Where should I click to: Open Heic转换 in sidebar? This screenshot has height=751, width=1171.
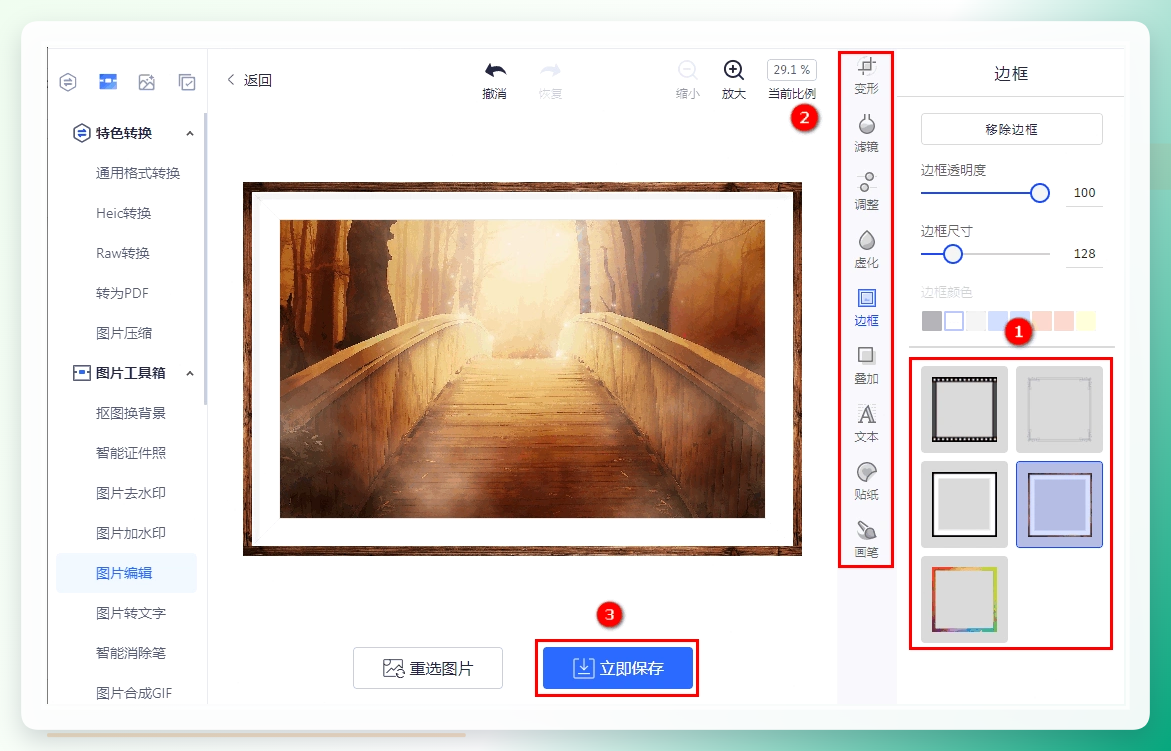click(x=124, y=214)
